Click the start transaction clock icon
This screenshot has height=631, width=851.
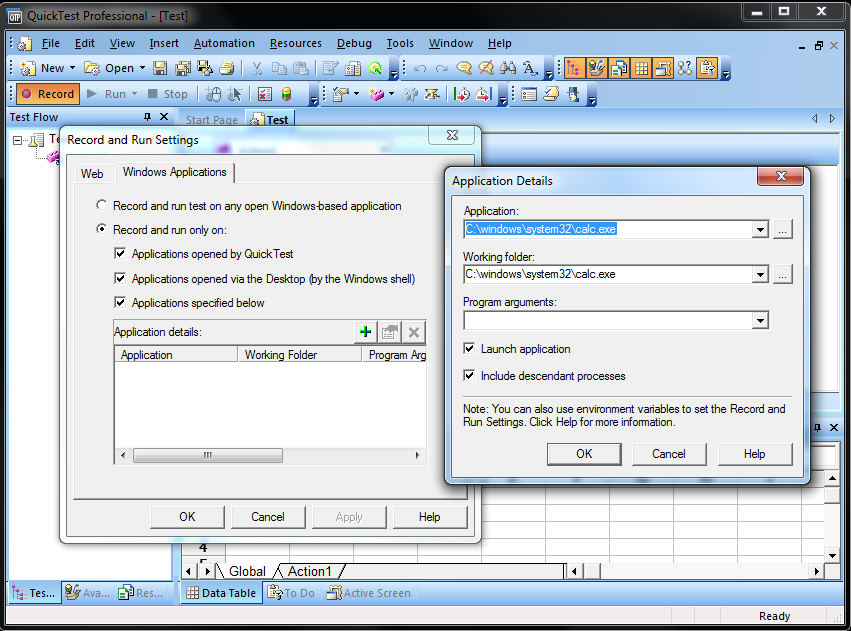pyautogui.click(x=461, y=94)
